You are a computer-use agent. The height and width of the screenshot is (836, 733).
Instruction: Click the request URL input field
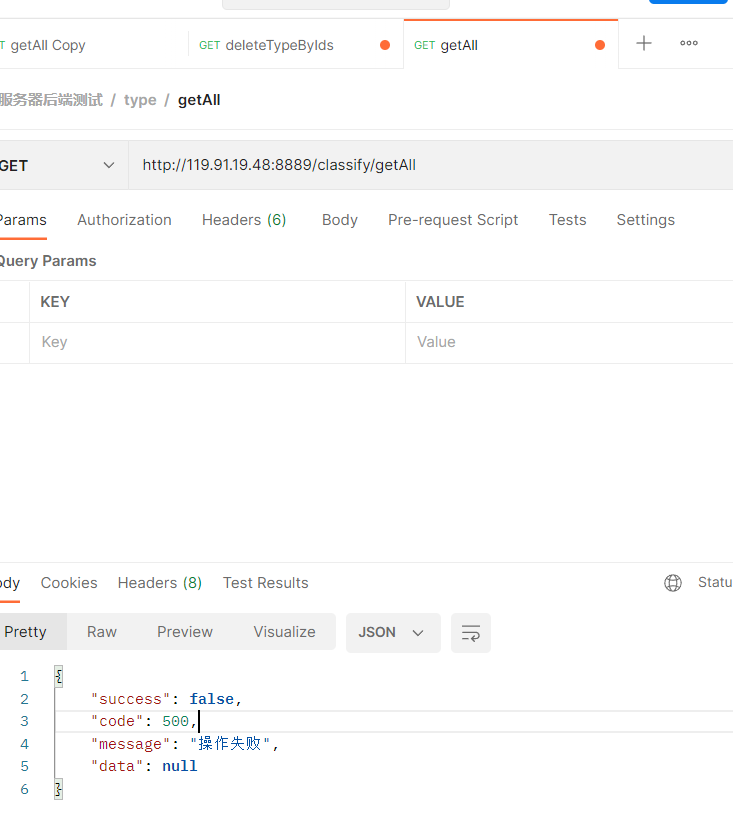pos(430,166)
